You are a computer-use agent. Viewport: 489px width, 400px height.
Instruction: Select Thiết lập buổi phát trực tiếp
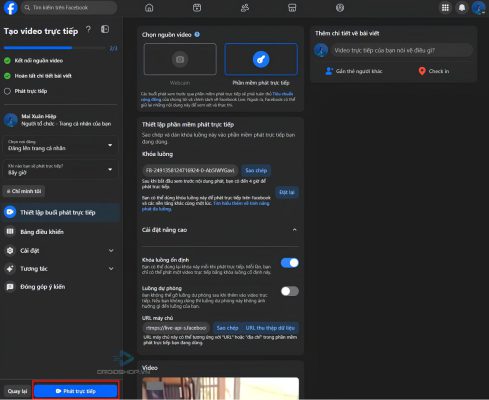[60, 212]
